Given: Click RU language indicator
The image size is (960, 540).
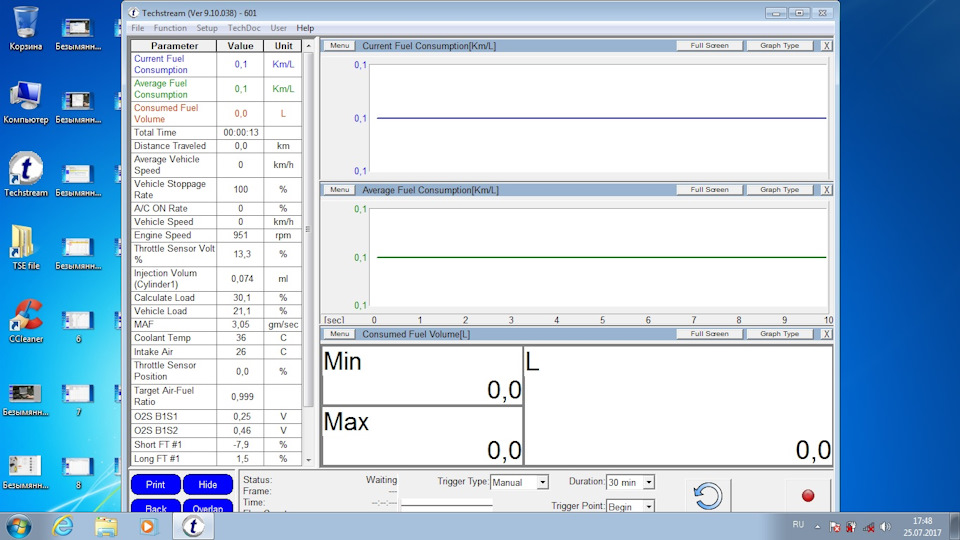Looking at the screenshot, I should coord(798,525).
